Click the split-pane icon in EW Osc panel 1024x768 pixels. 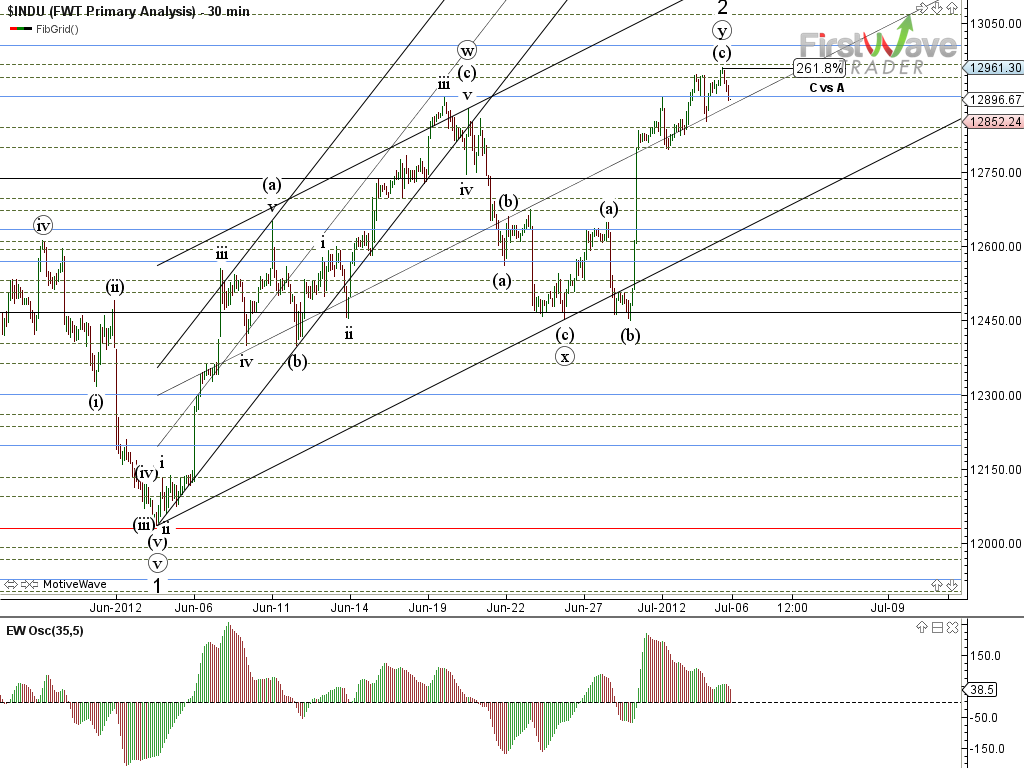tap(938, 628)
